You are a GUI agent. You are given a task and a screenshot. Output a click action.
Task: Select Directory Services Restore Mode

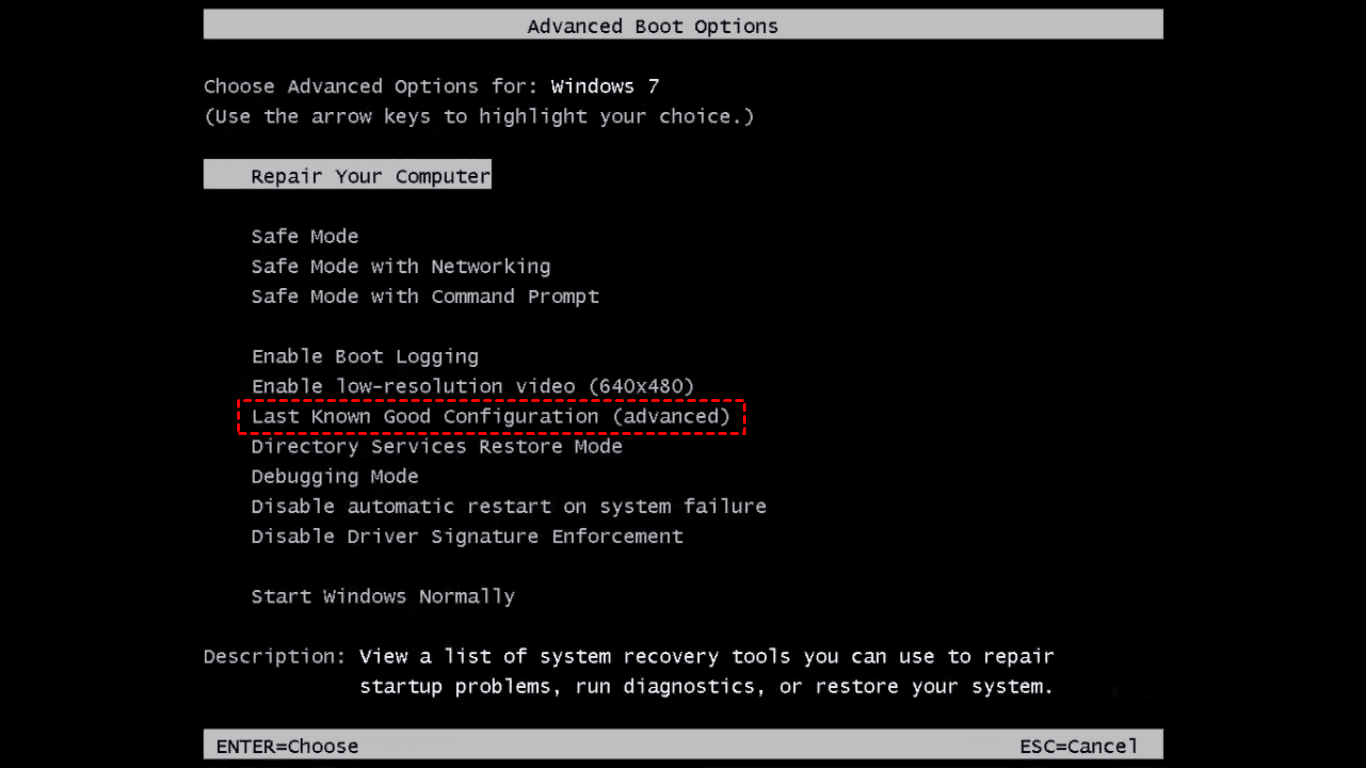click(x=436, y=447)
